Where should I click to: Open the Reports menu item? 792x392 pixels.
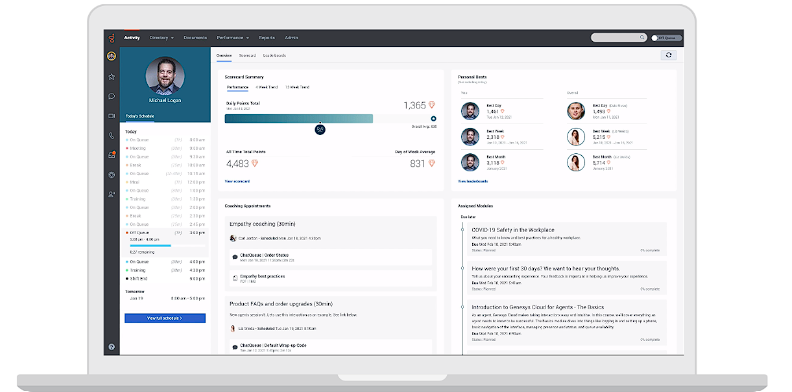pyautogui.click(x=267, y=37)
